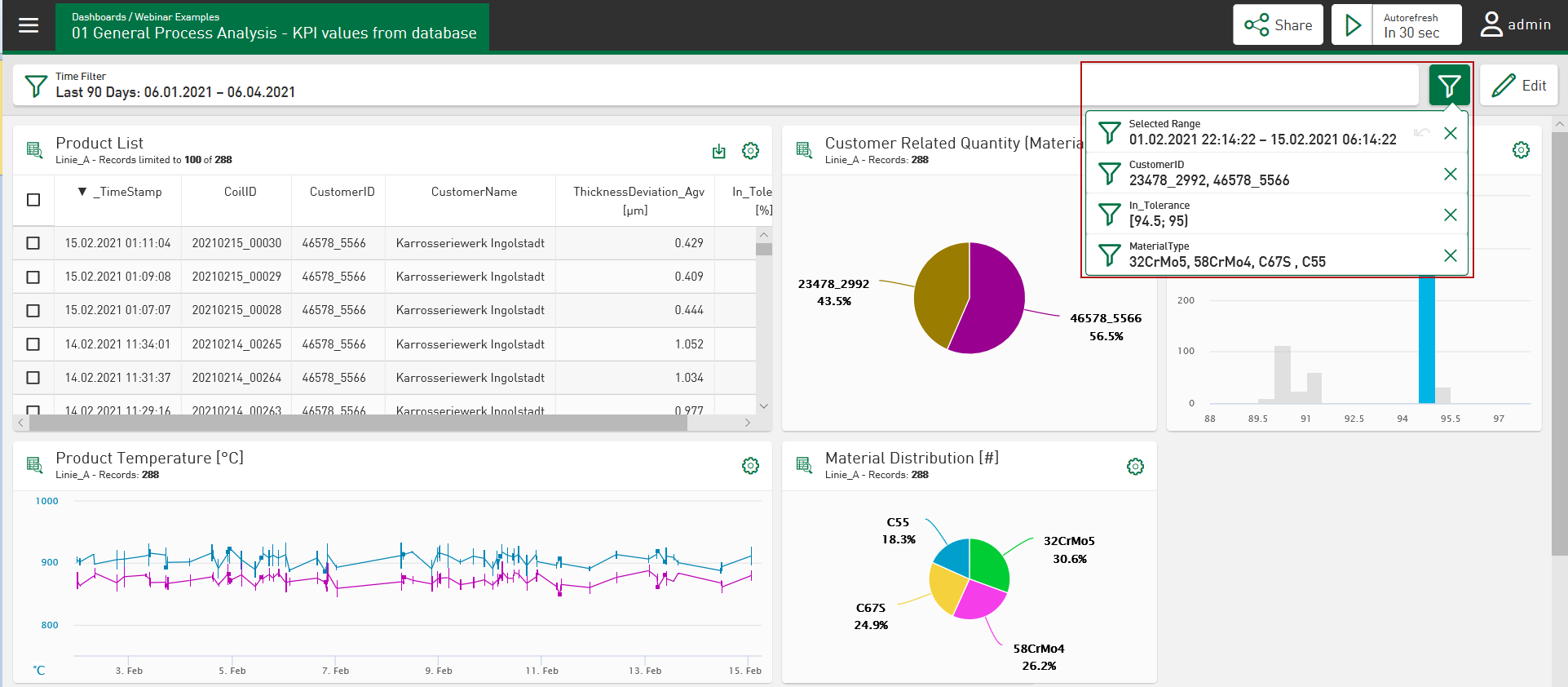Image resolution: width=1568 pixels, height=687 pixels.
Task: Sort by the _TimeStamp column arrow
Action: tap(82, 192)
